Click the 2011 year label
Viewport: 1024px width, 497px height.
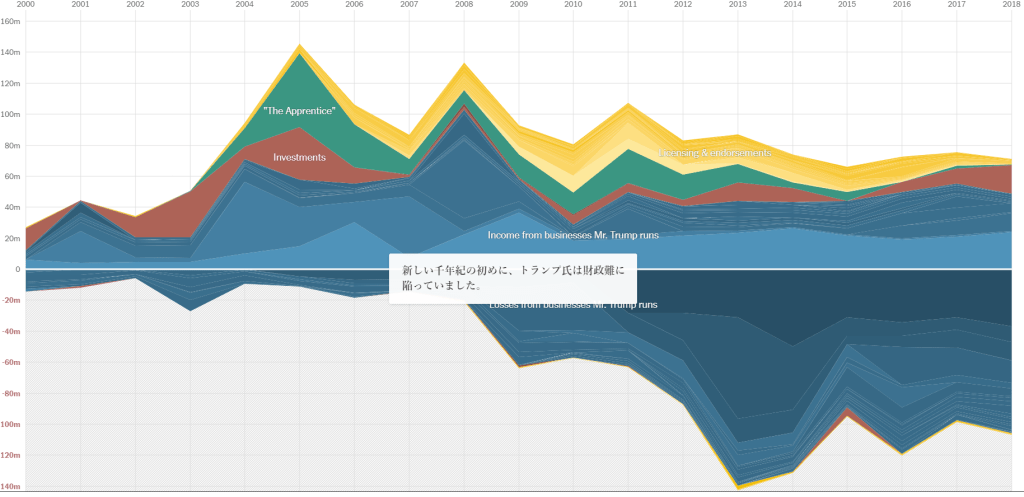click(x=627, y=5)
